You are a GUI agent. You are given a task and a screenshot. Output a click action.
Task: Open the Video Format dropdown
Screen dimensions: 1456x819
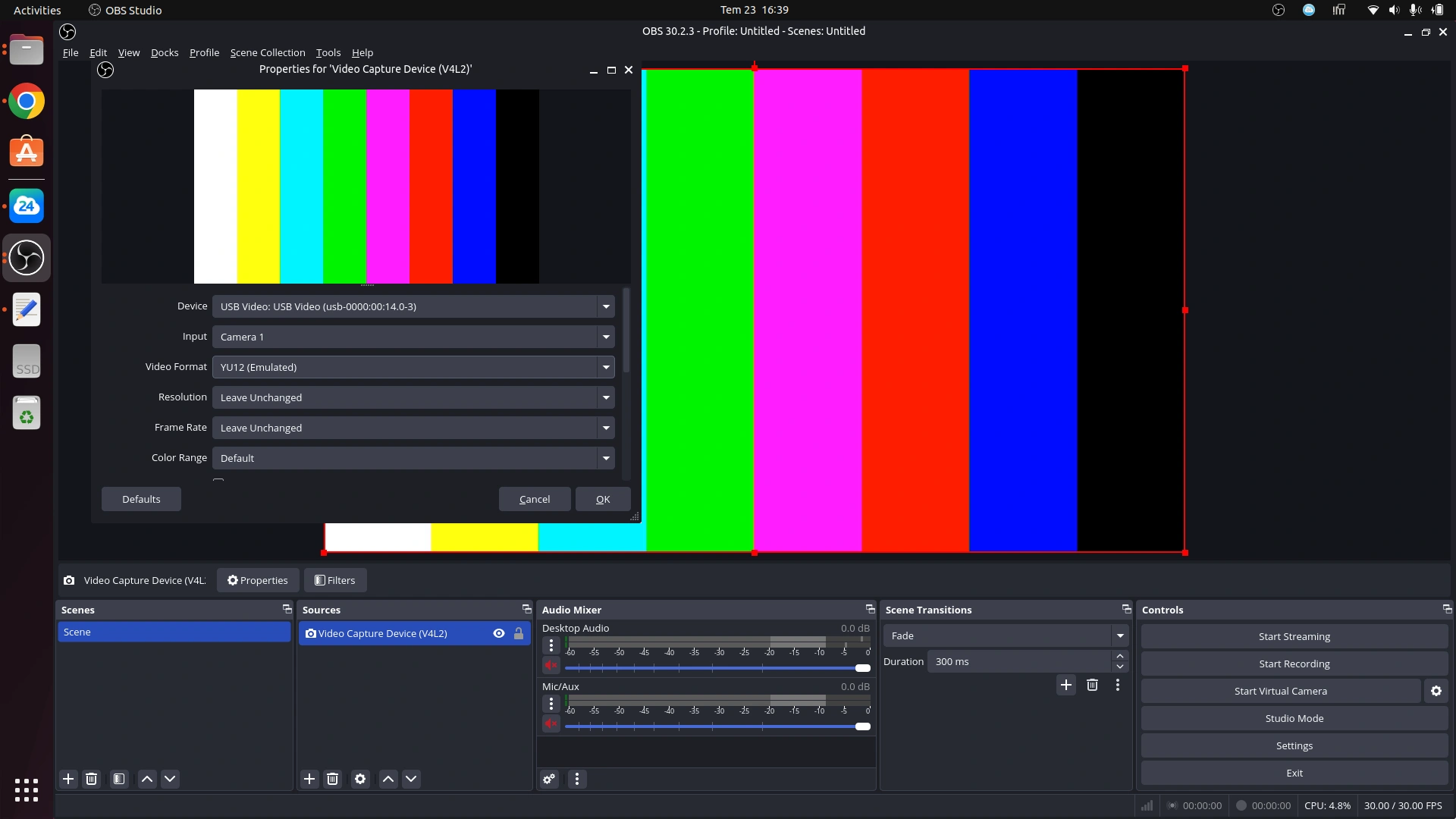click(413, 367)
